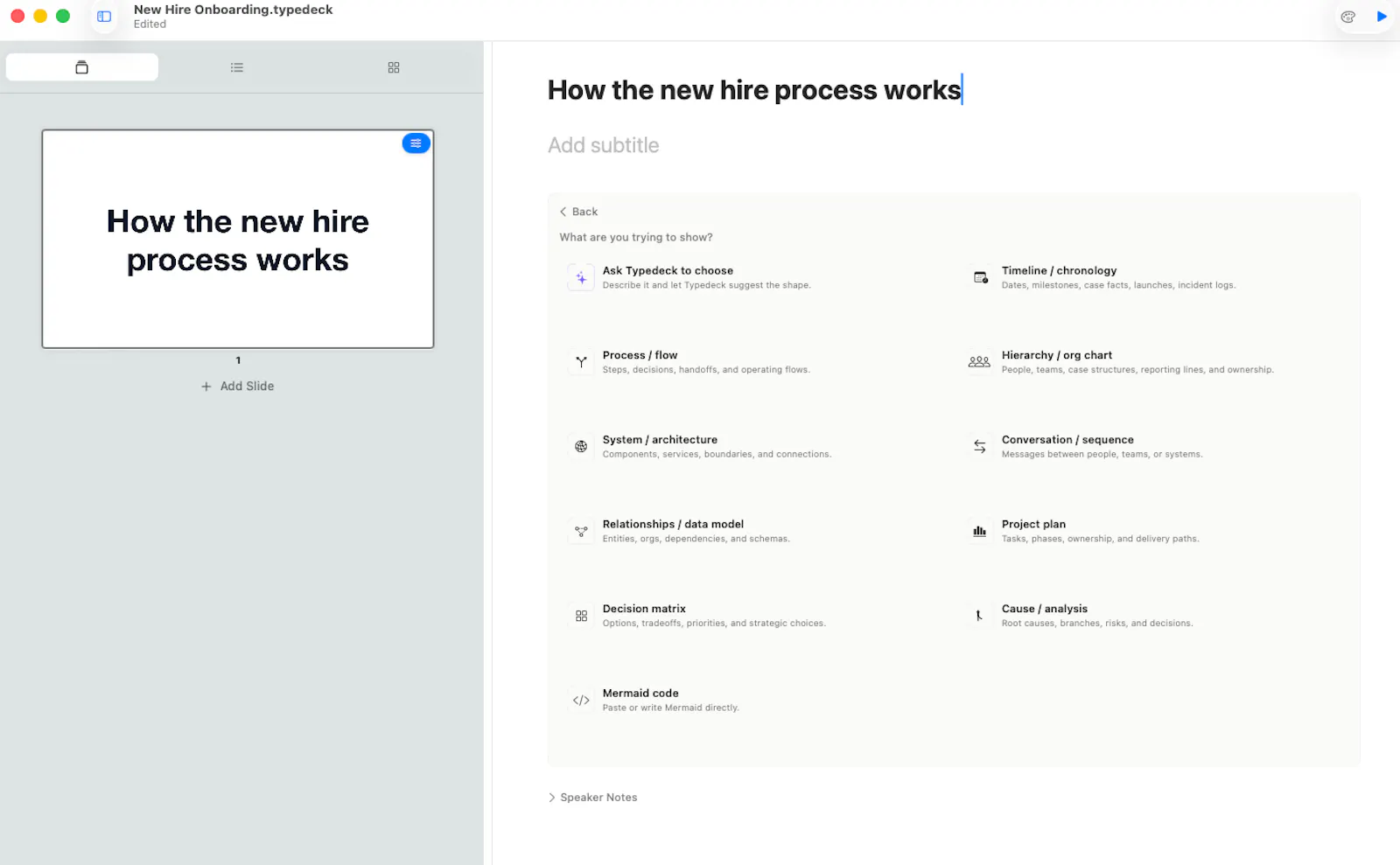The width and height of the screenshot is (1400, 865).
Task: Click the Decision matrix grid icon
Action: [581, 616]
